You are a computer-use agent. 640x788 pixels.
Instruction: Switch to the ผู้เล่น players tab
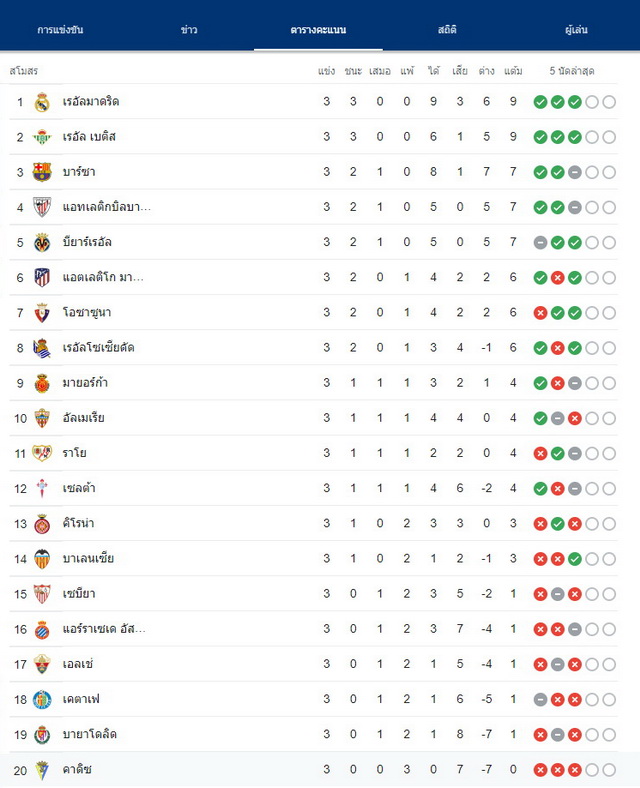(576, 30)
